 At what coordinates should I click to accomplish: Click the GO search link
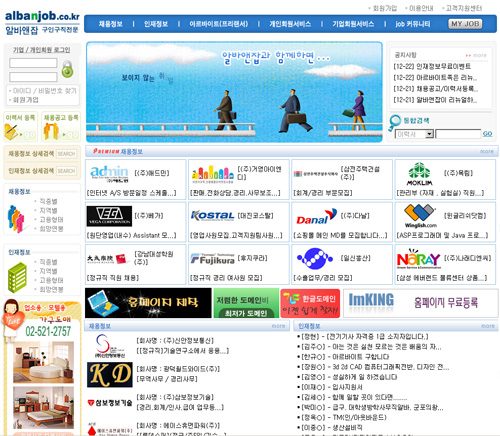pyautogui.click(x=487, y=134)
